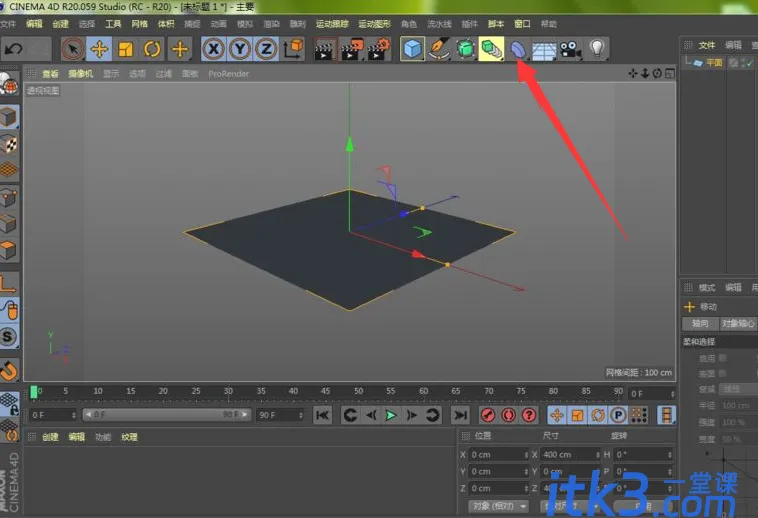This screenshot has width=758, height=518.
Task: Toggle the 启用 checkbox
Action: click(723, 358)
